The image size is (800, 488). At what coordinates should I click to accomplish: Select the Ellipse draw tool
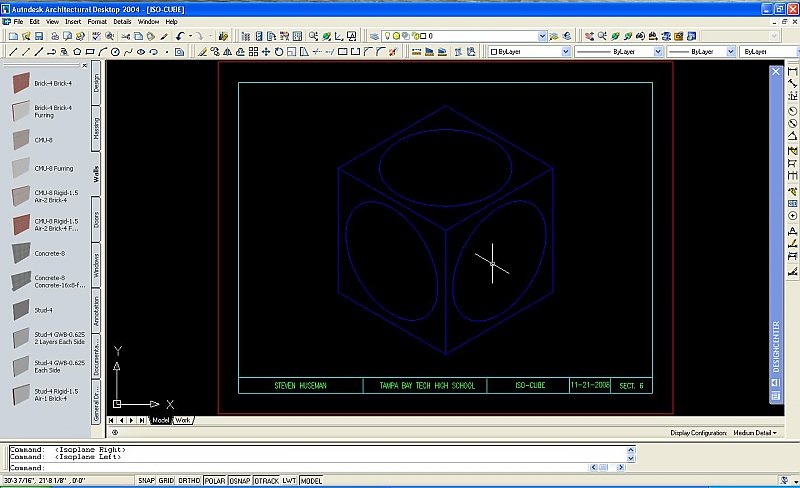click(141, 52)
